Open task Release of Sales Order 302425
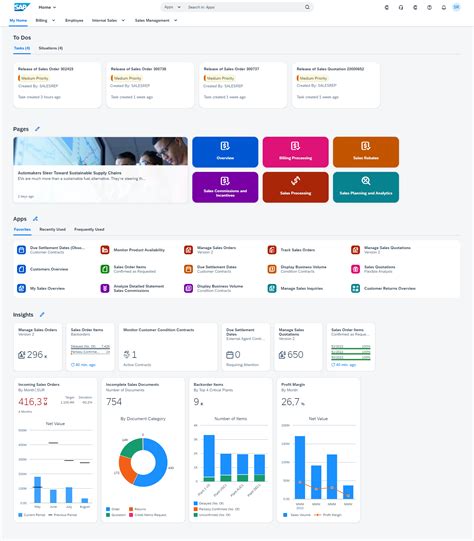 pyautogui.click(x=57, y=85)
